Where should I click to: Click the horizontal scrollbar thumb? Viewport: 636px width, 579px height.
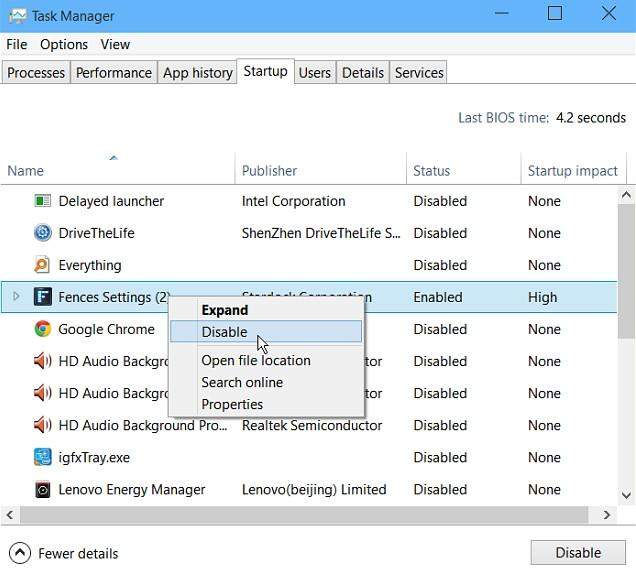(x=304, y=515)
